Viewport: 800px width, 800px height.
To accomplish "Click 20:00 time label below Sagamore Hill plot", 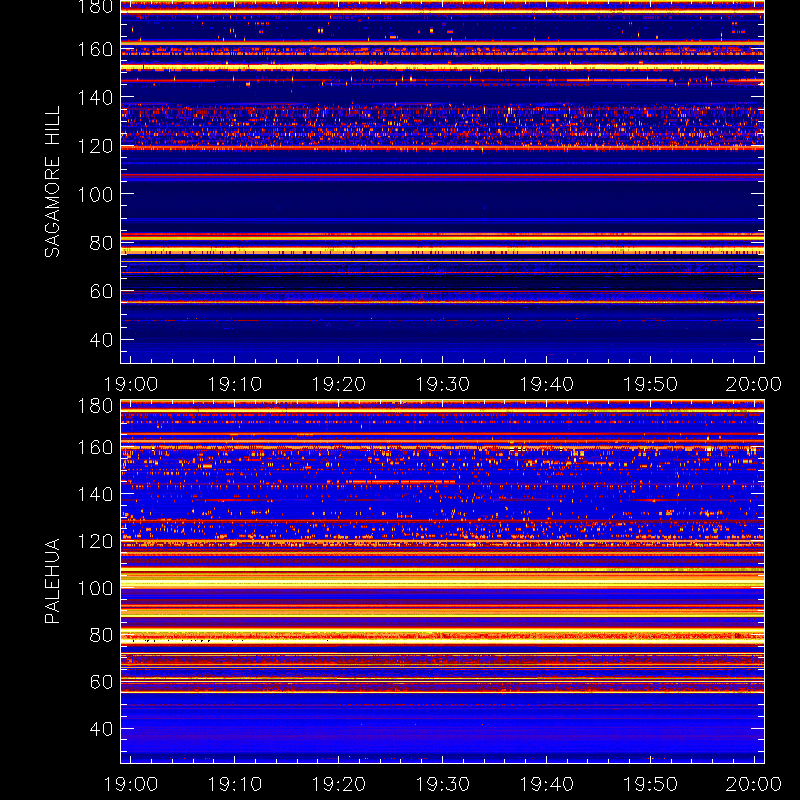I will (x=754, y=384).
